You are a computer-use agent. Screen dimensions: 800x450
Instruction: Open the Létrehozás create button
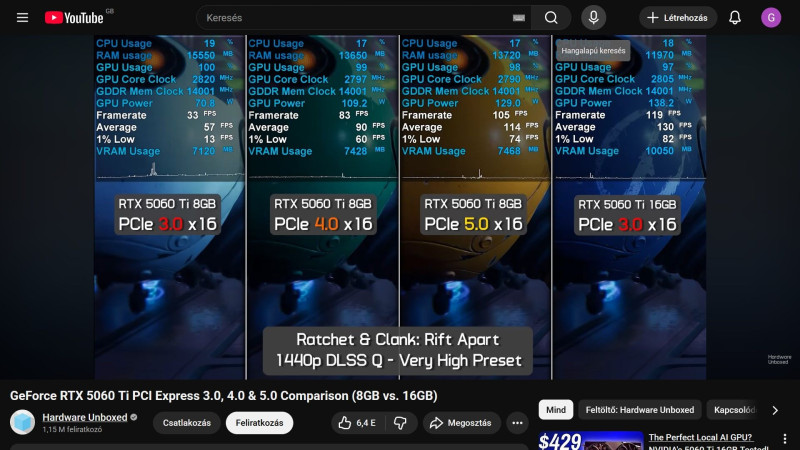point(678,18)
